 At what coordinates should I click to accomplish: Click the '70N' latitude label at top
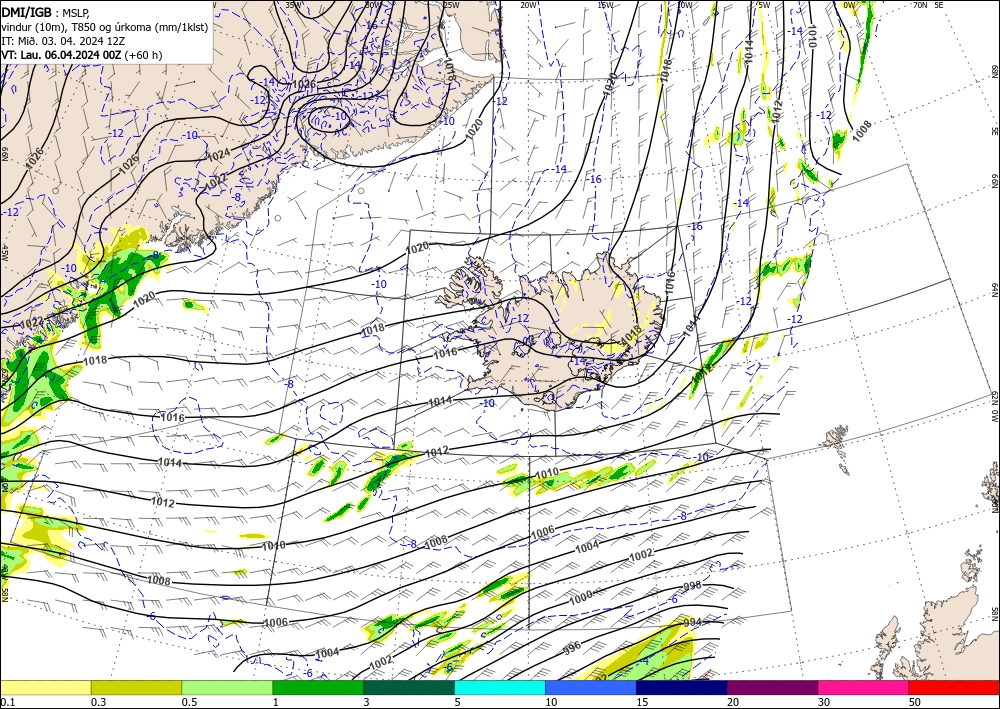pyautogui.click(x=920, y=5)
